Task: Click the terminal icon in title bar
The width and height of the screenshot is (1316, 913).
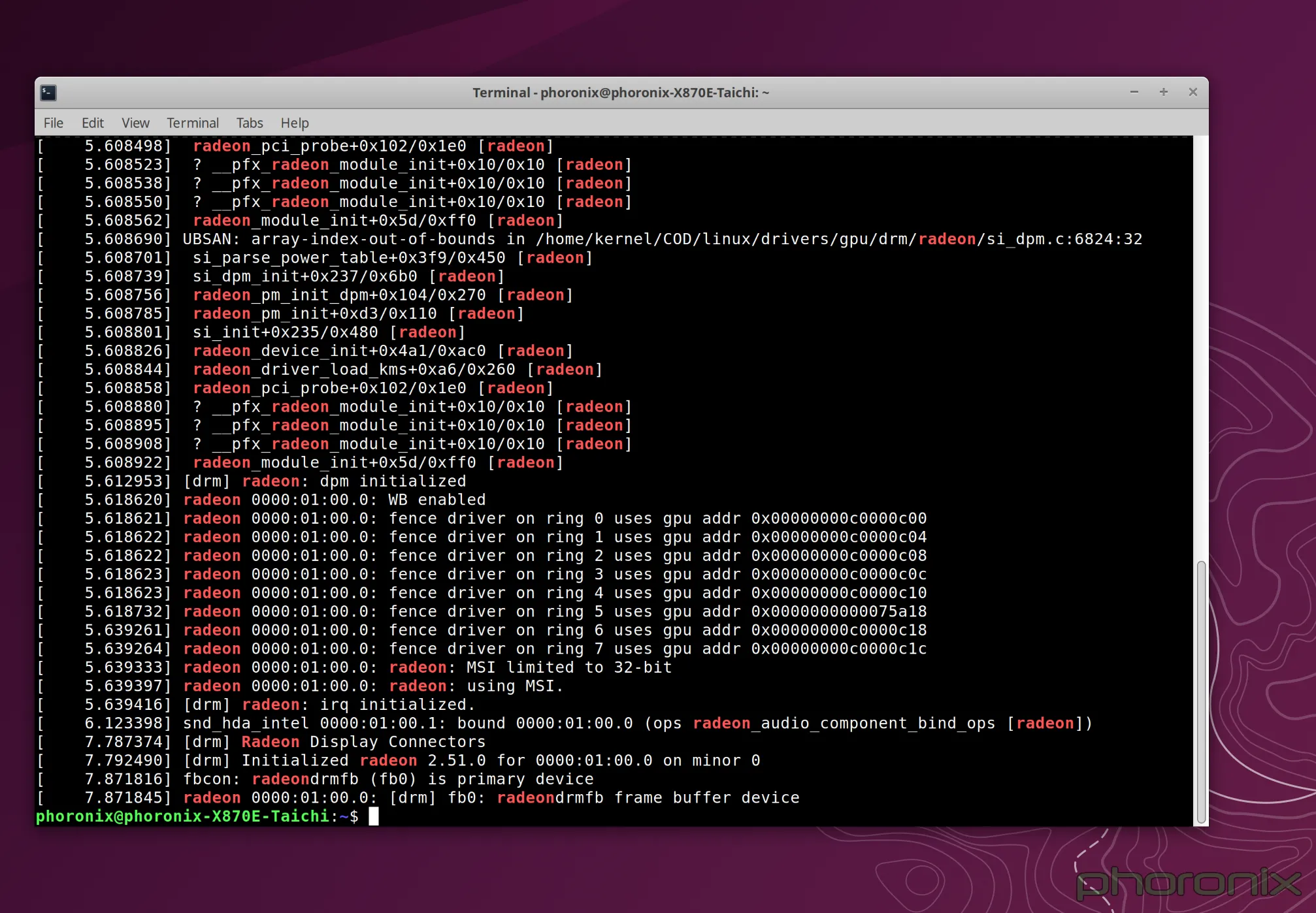Action: (x=48, y=93)
